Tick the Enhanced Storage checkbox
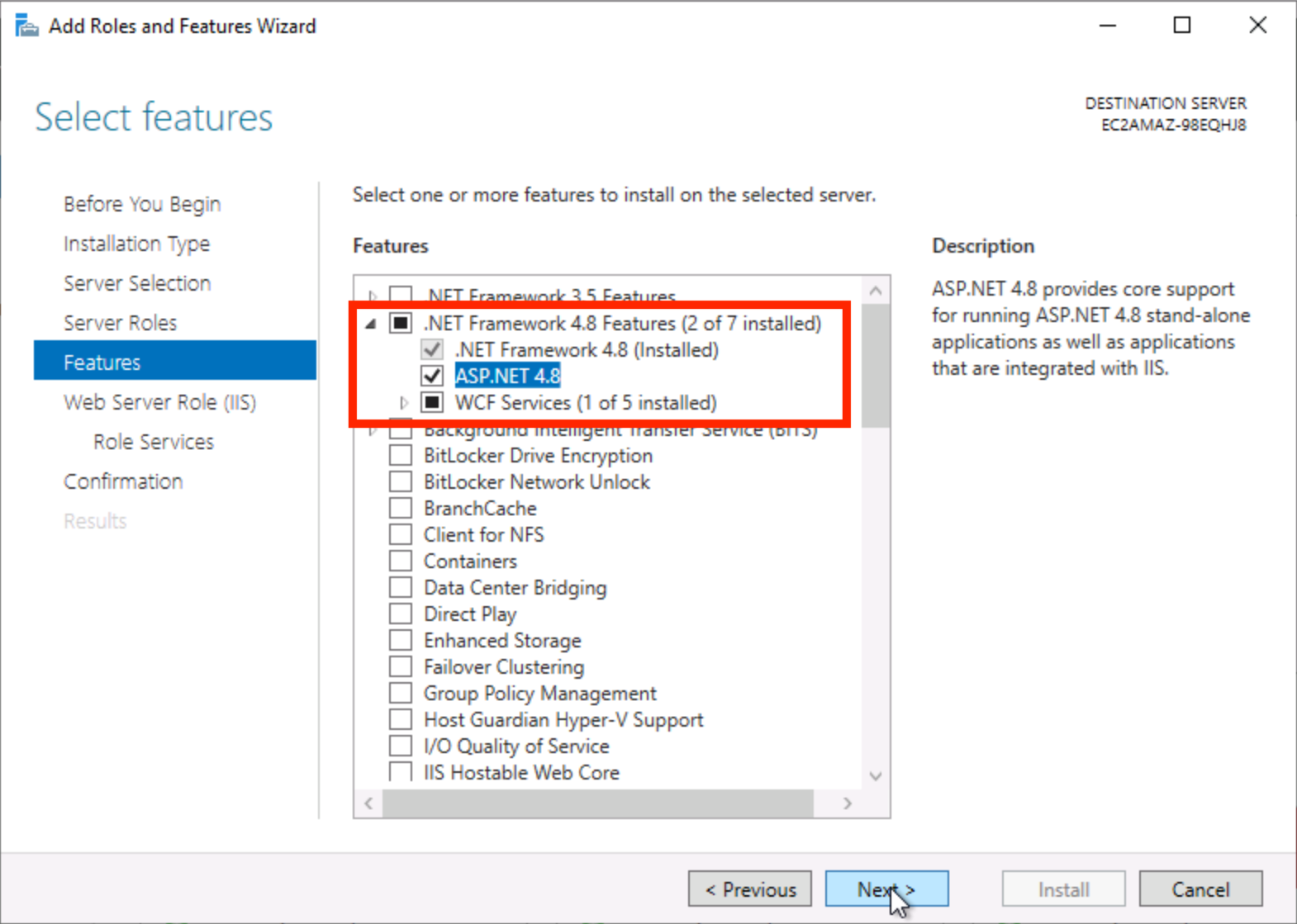Viewport: 1297px width, 924px height. (401, 640)
